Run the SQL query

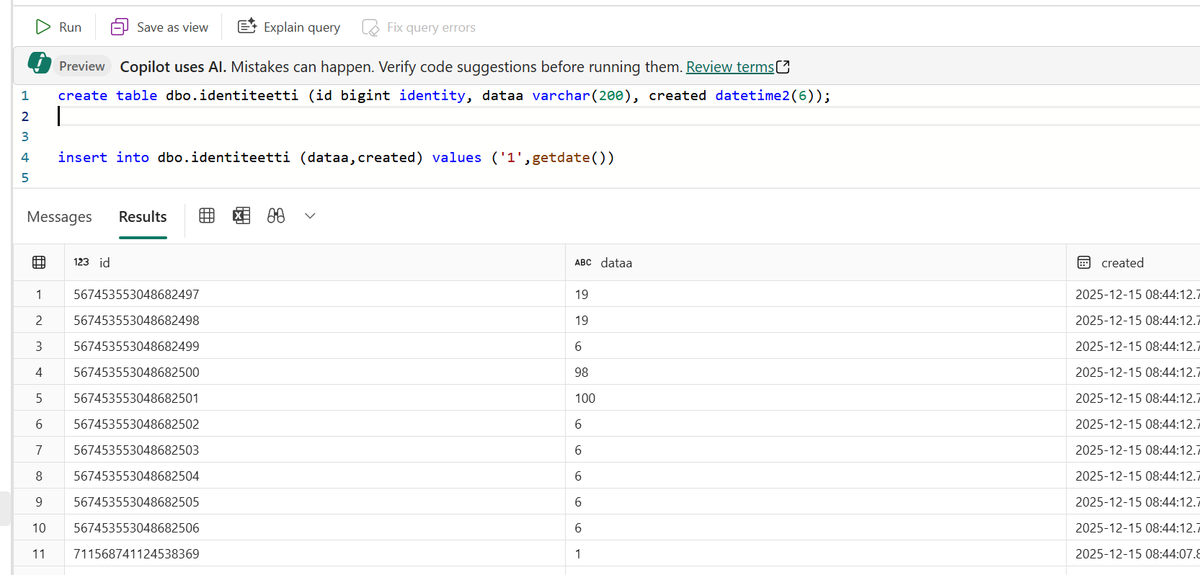pos(58,27)
